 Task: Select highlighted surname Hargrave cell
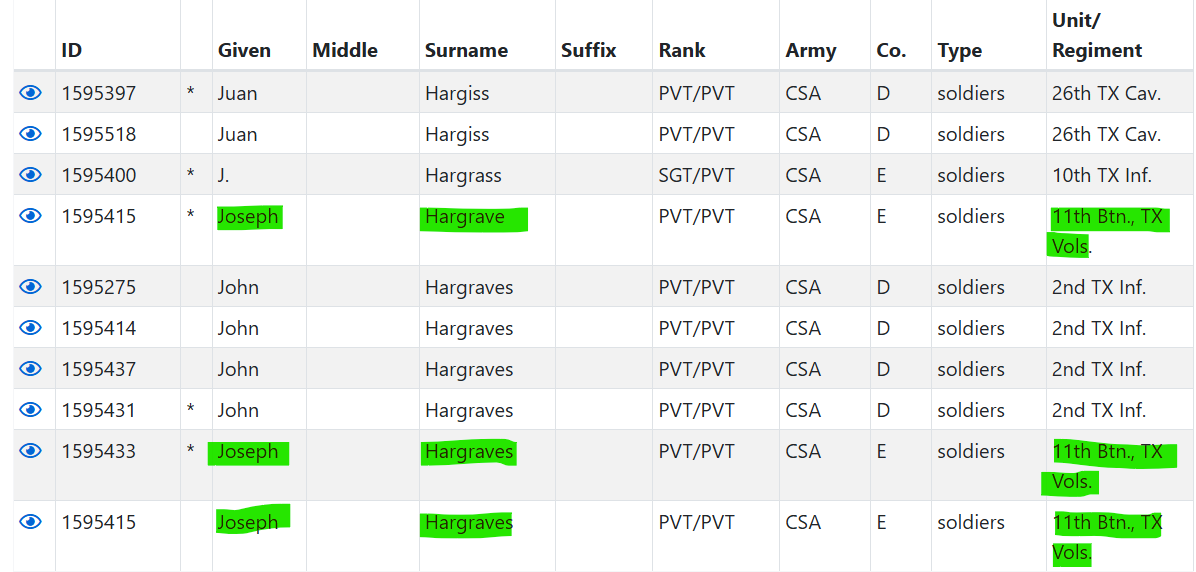pos(465,217)
